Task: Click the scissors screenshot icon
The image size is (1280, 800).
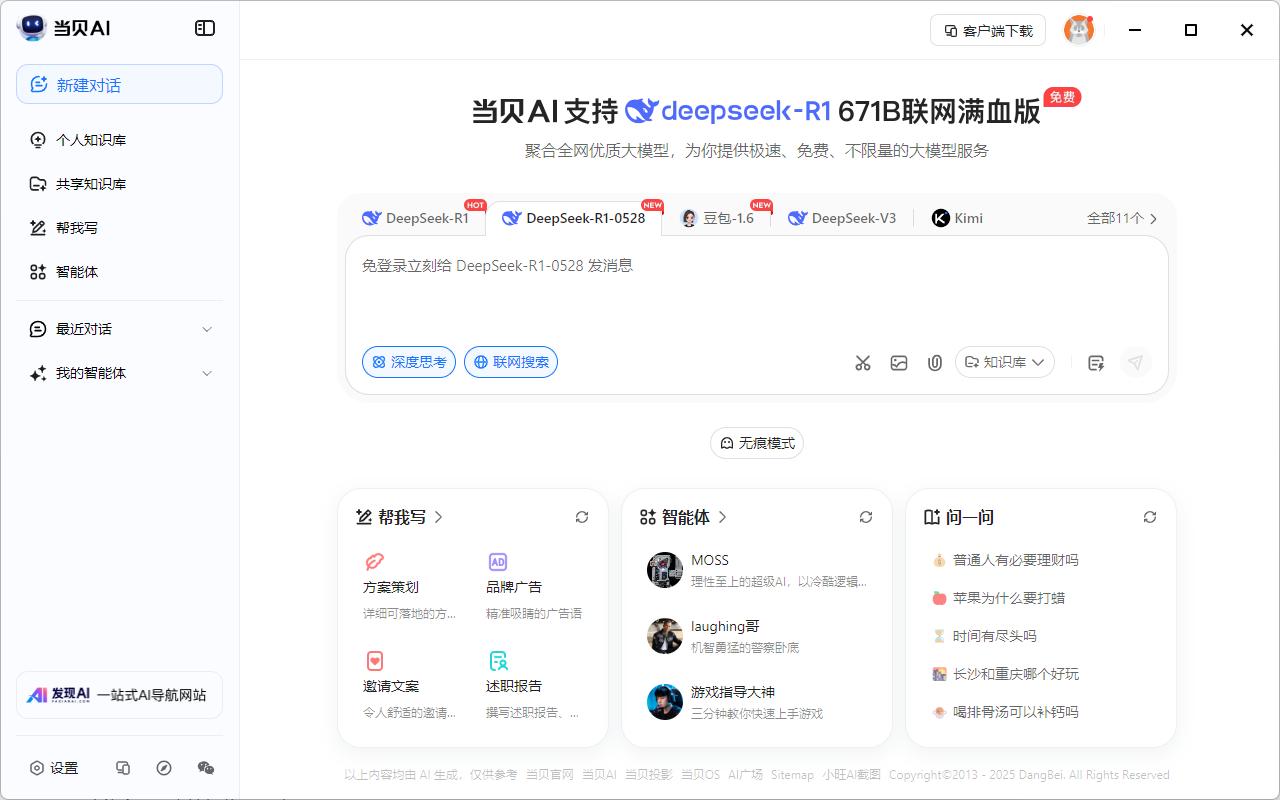Action: pos(863,363)
